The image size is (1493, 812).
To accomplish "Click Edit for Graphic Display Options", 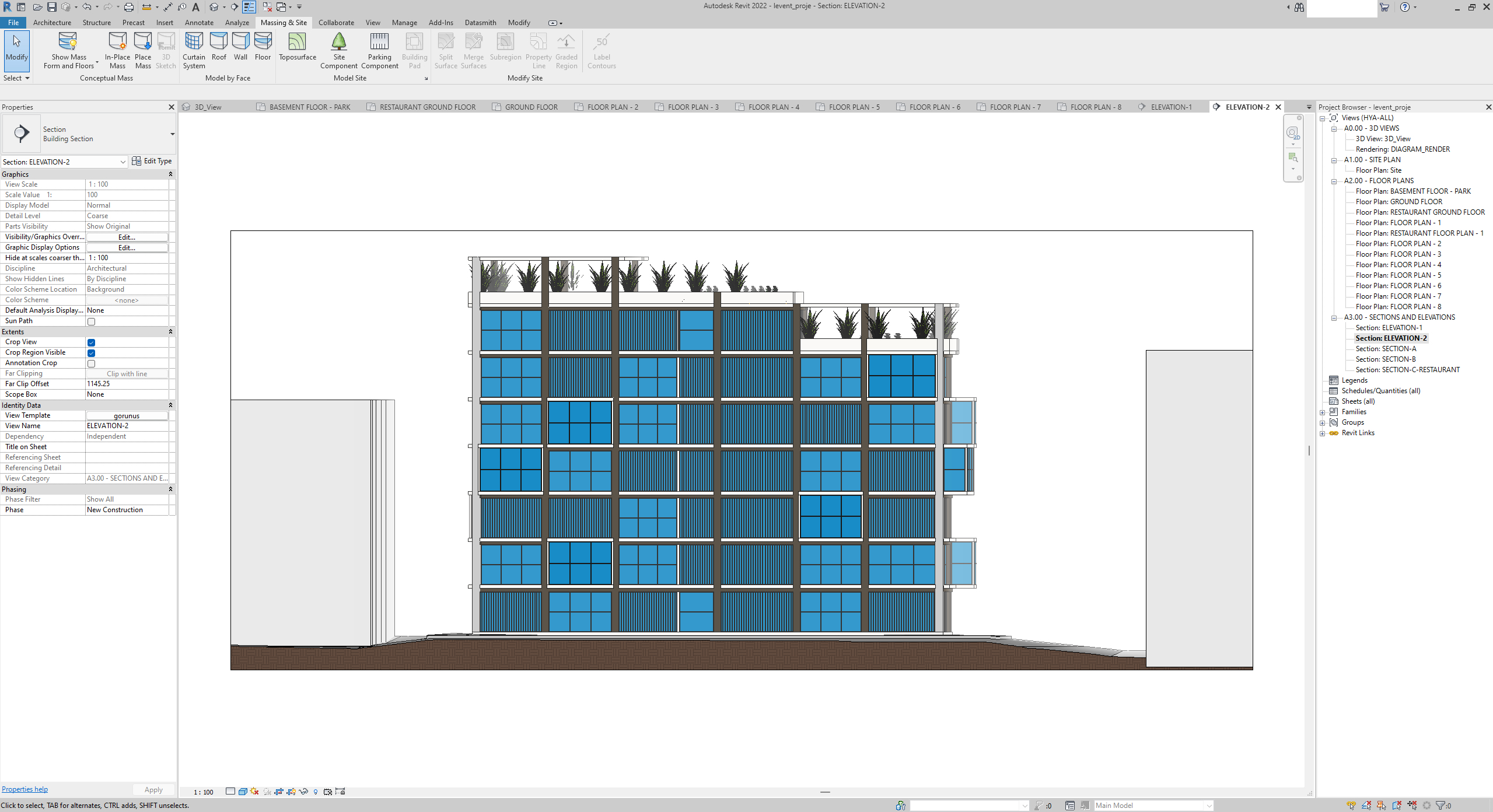I will (x=127, y=248).
